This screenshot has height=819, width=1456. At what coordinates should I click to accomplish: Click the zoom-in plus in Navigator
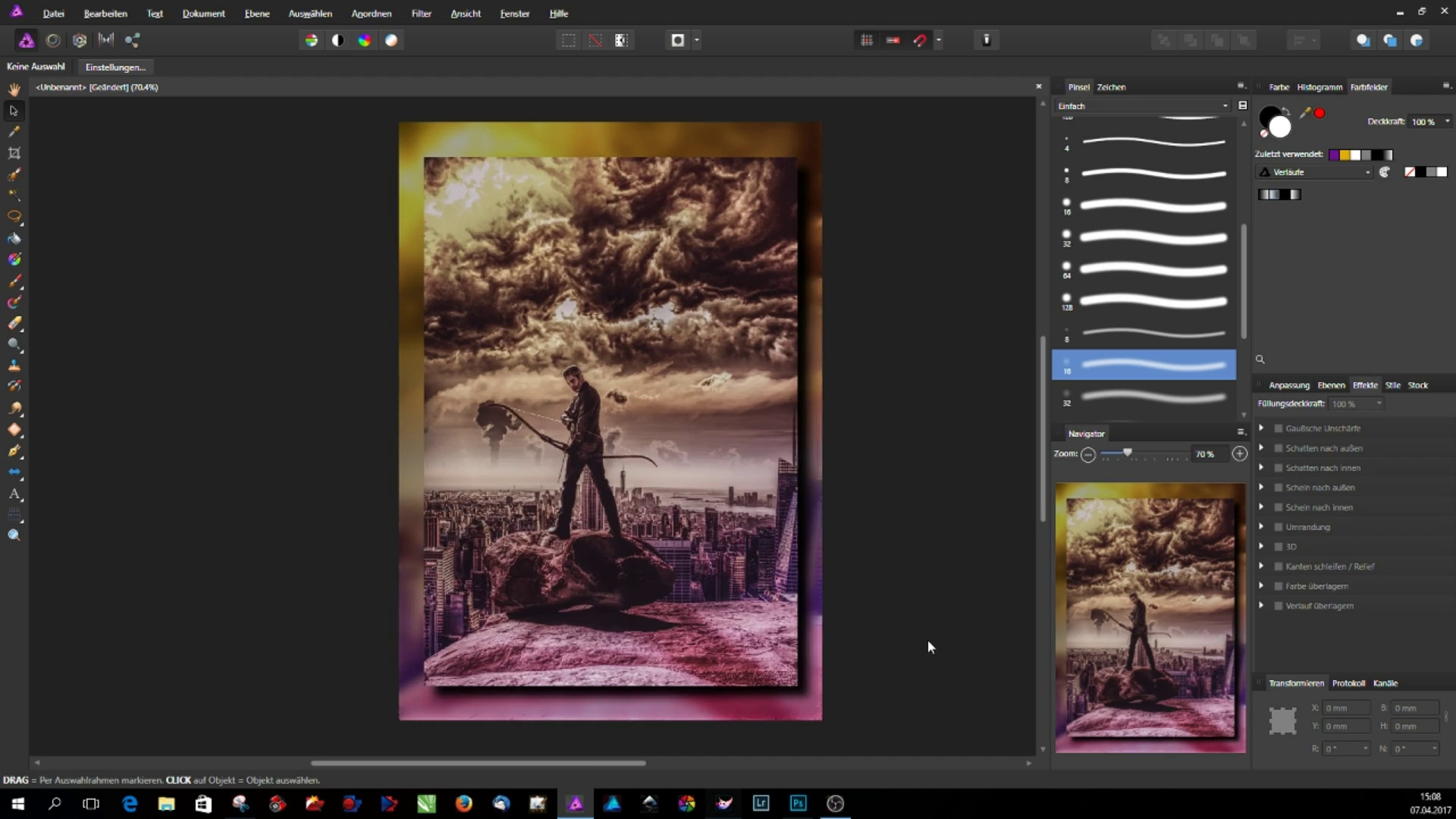click(x=1239, y=453)
